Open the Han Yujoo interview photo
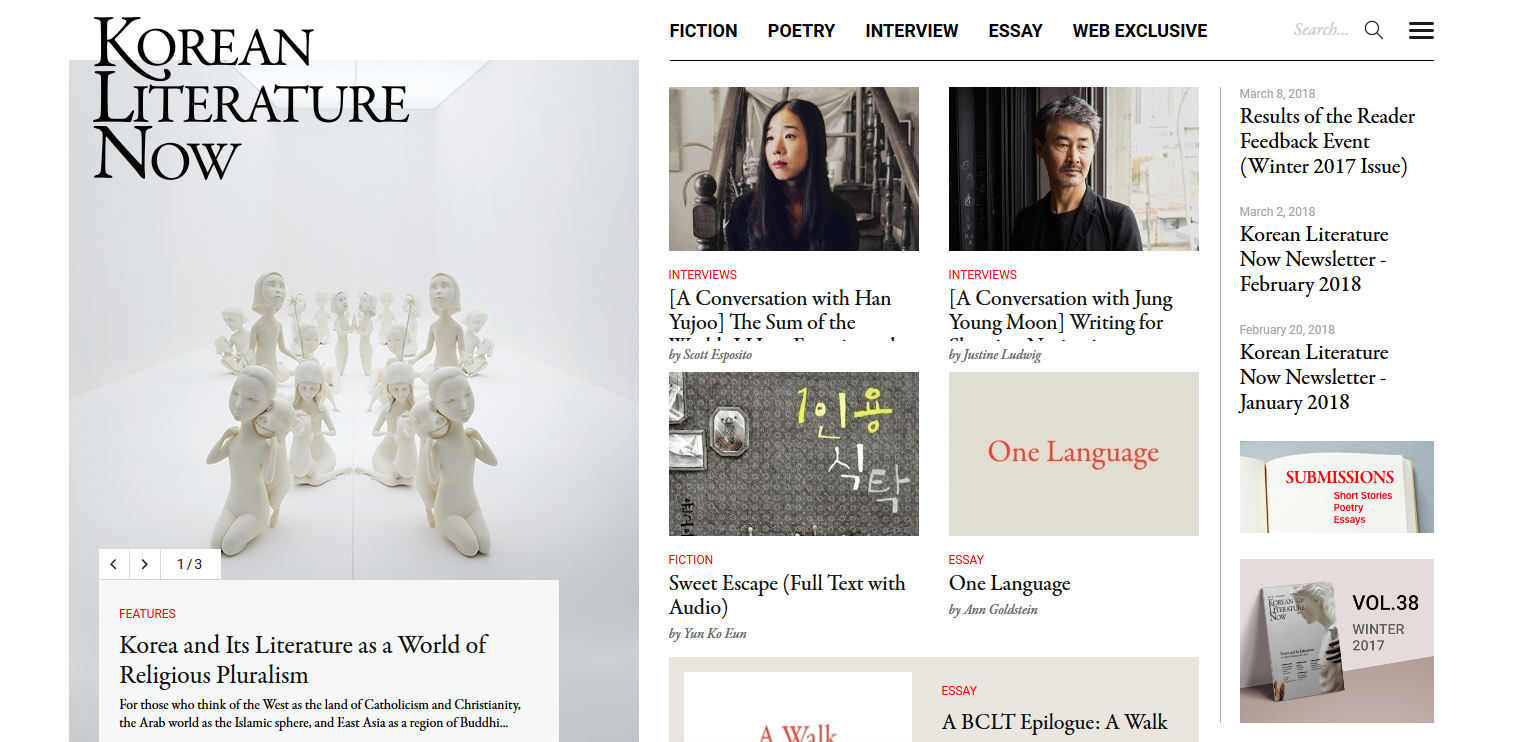Viewport: 1519px width, 742px height. point(793,168)
